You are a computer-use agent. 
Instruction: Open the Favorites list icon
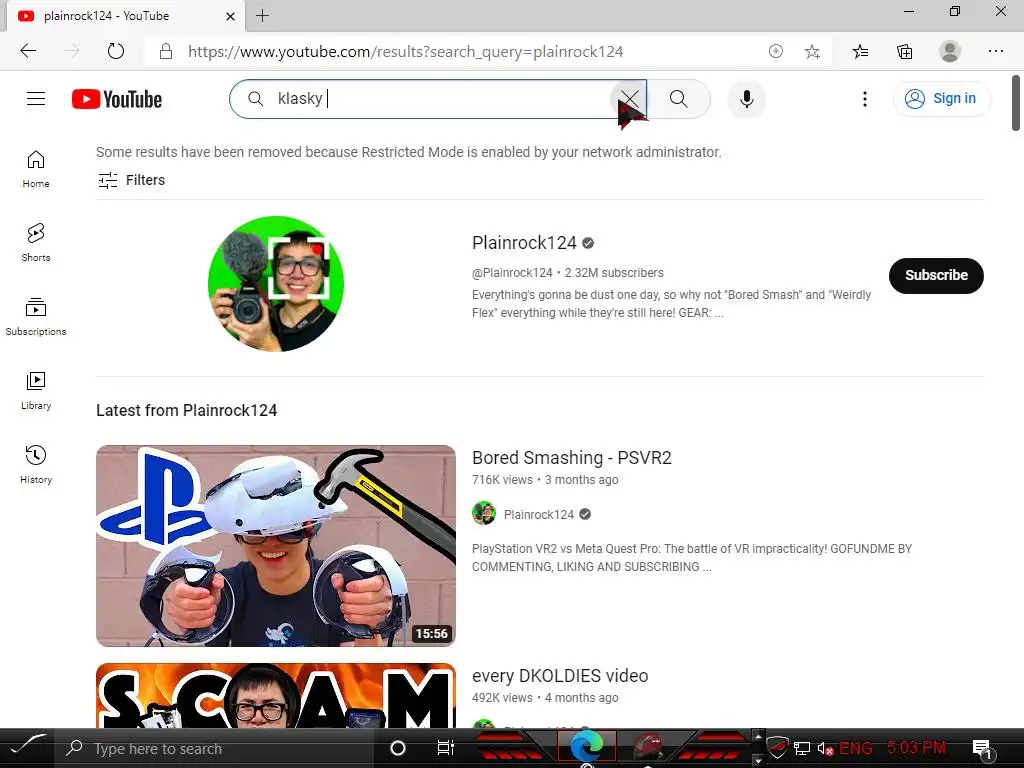click(860, 52)
